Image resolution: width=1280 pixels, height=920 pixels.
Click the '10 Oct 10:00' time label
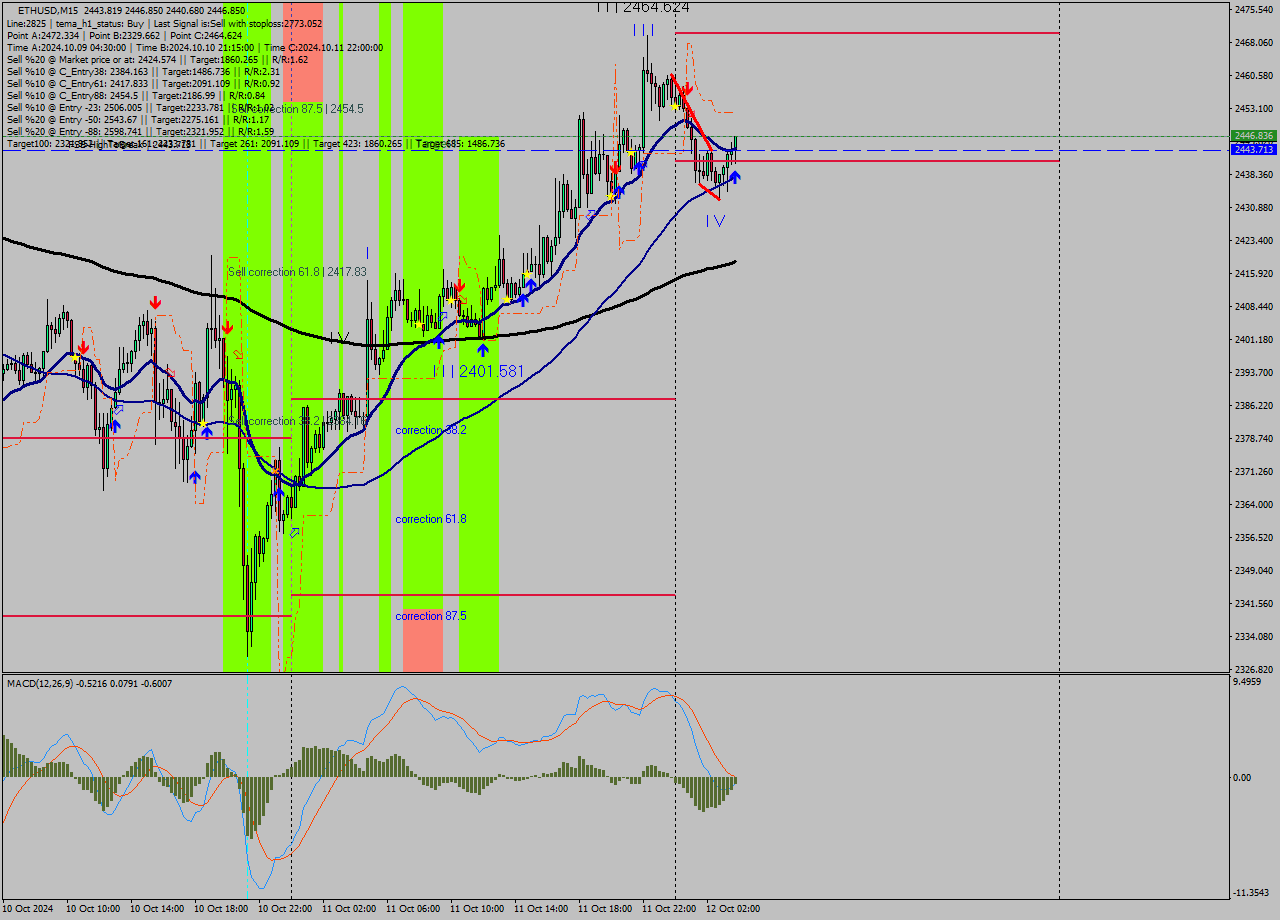pos(93,909)
